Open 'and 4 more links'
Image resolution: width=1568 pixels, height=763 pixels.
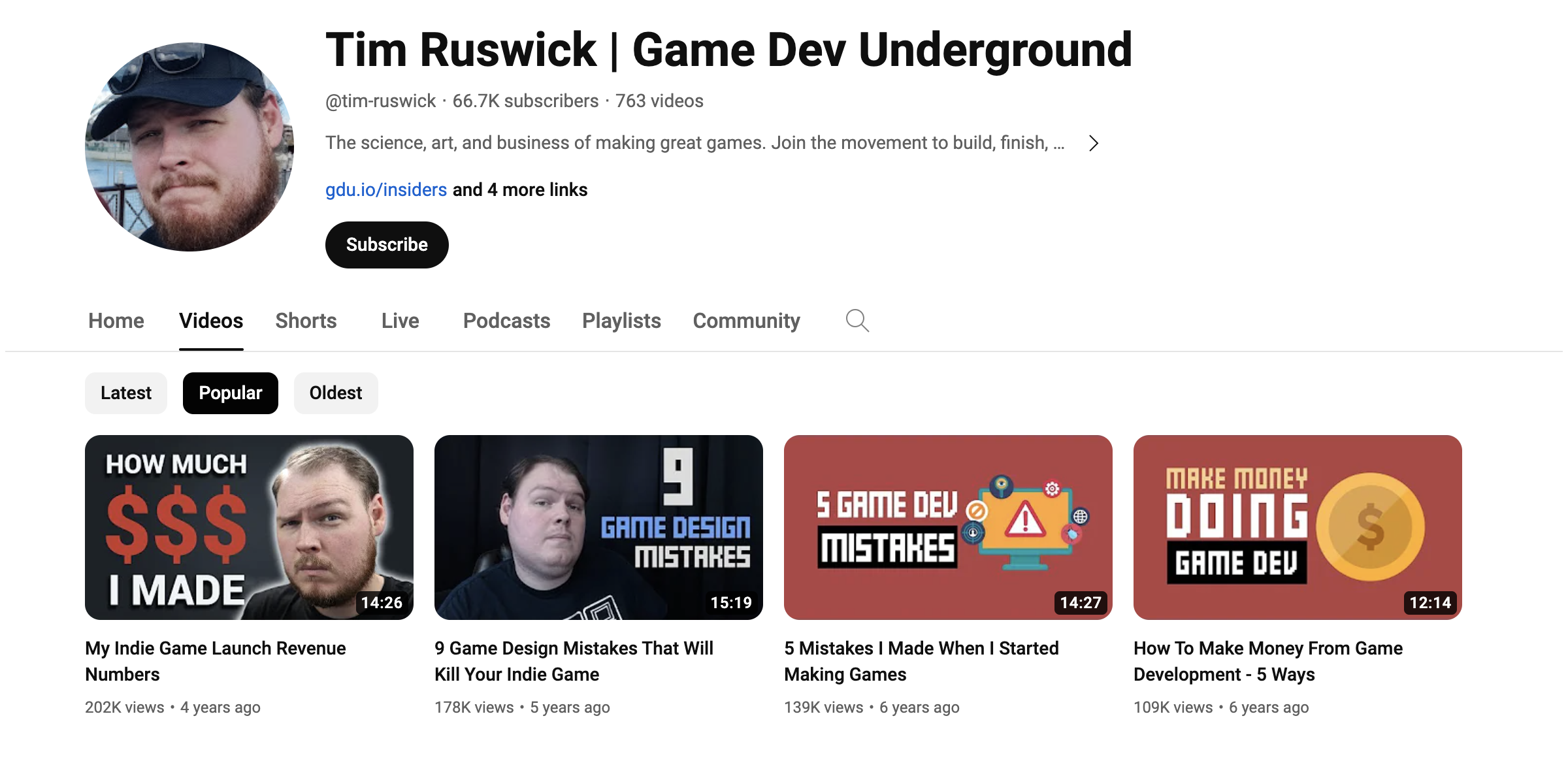[x=519, y=189]
